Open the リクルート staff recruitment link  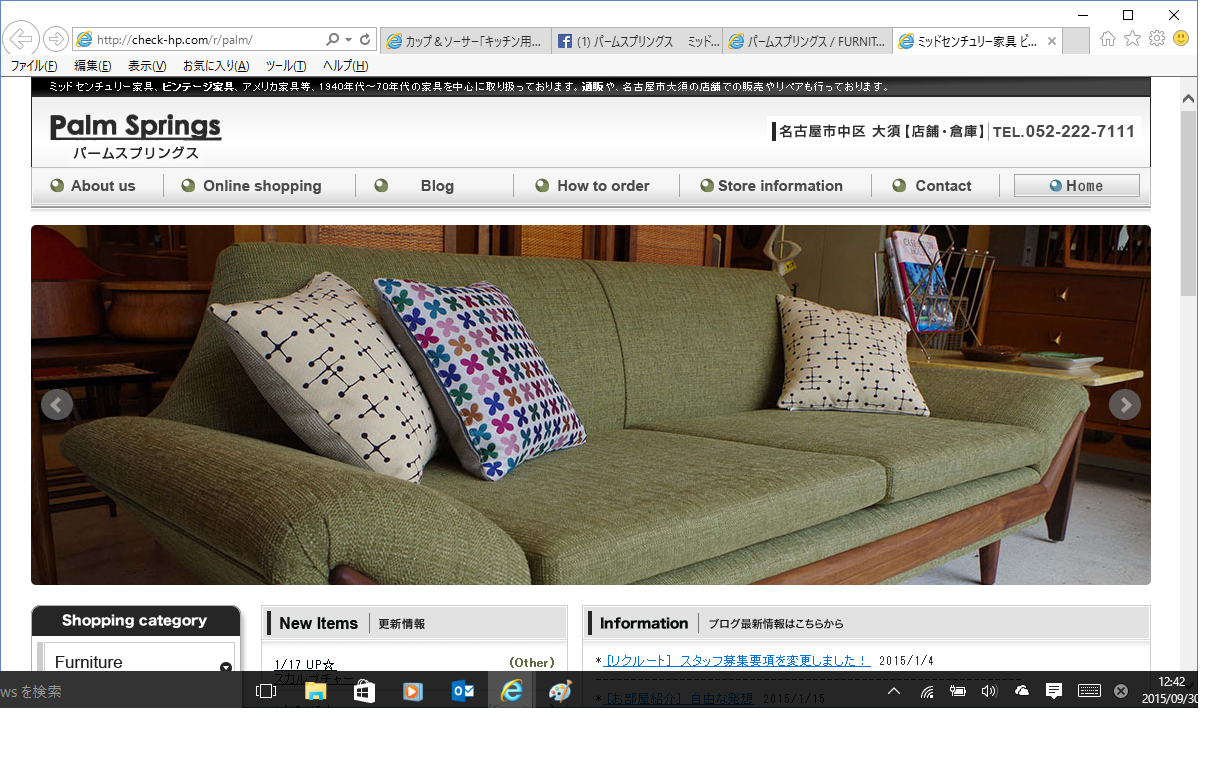[737, 661]
